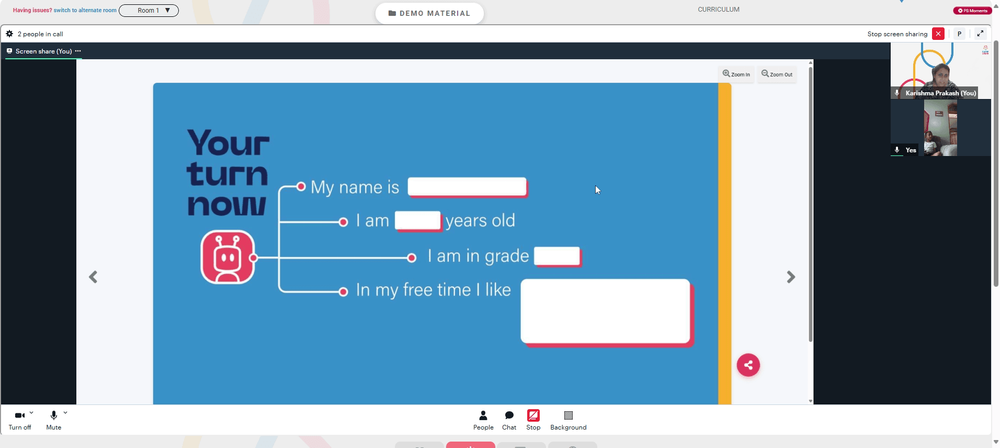Switch to the Curriculum tab
The width and height of the screenshot is (1000, 448).
(718, 10)
